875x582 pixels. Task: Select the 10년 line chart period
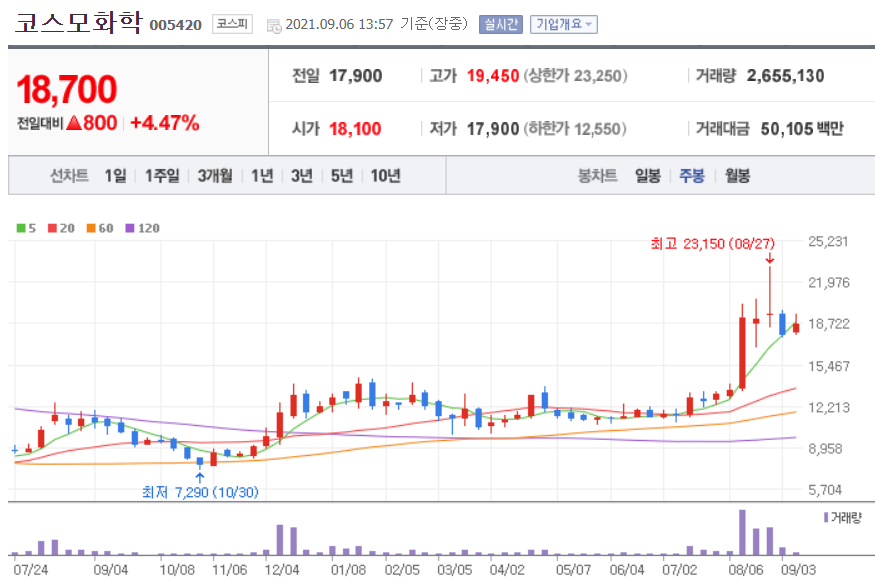(x=386, y=176)
